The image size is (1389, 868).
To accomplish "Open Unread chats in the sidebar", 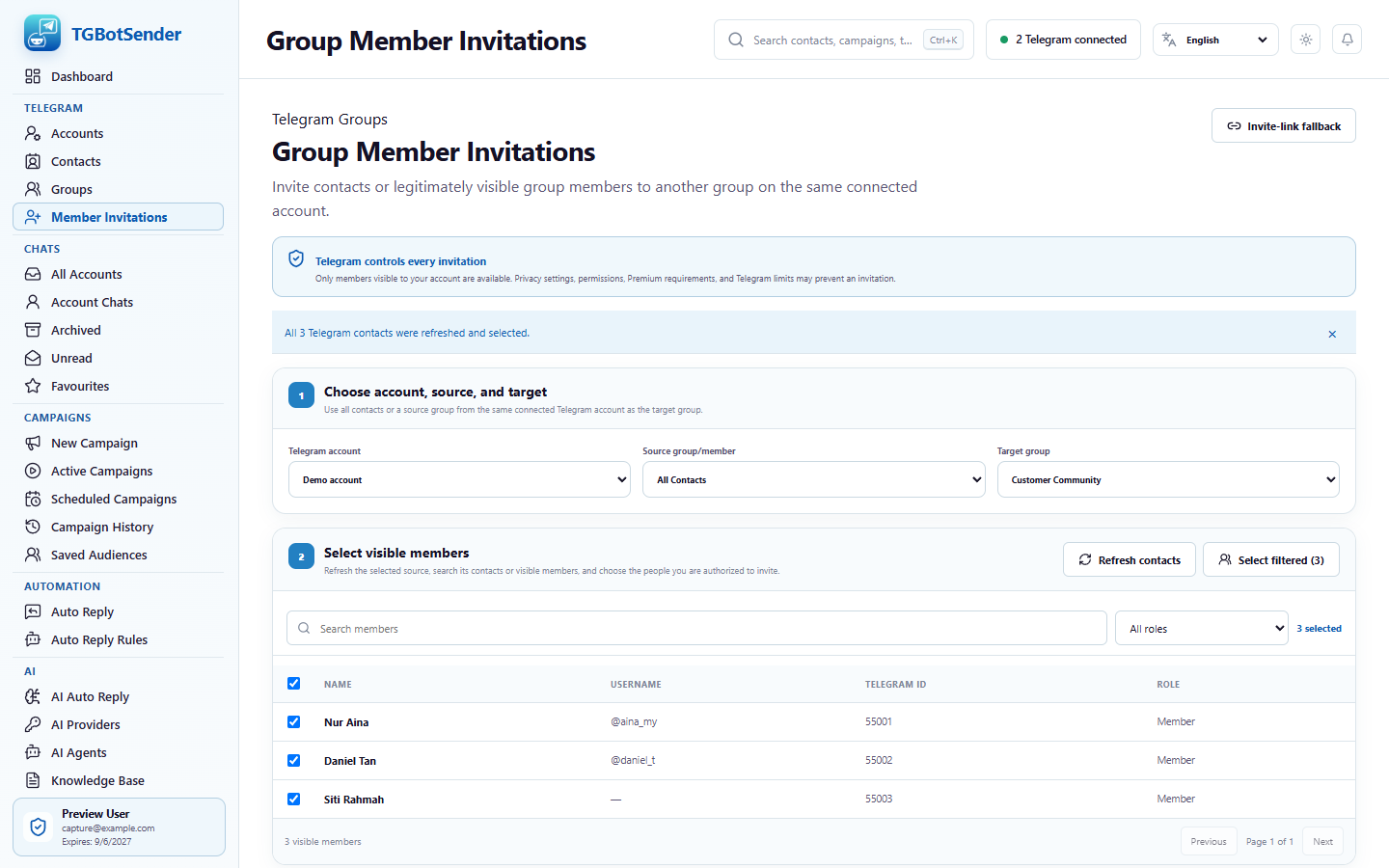I will pos(118,358).
